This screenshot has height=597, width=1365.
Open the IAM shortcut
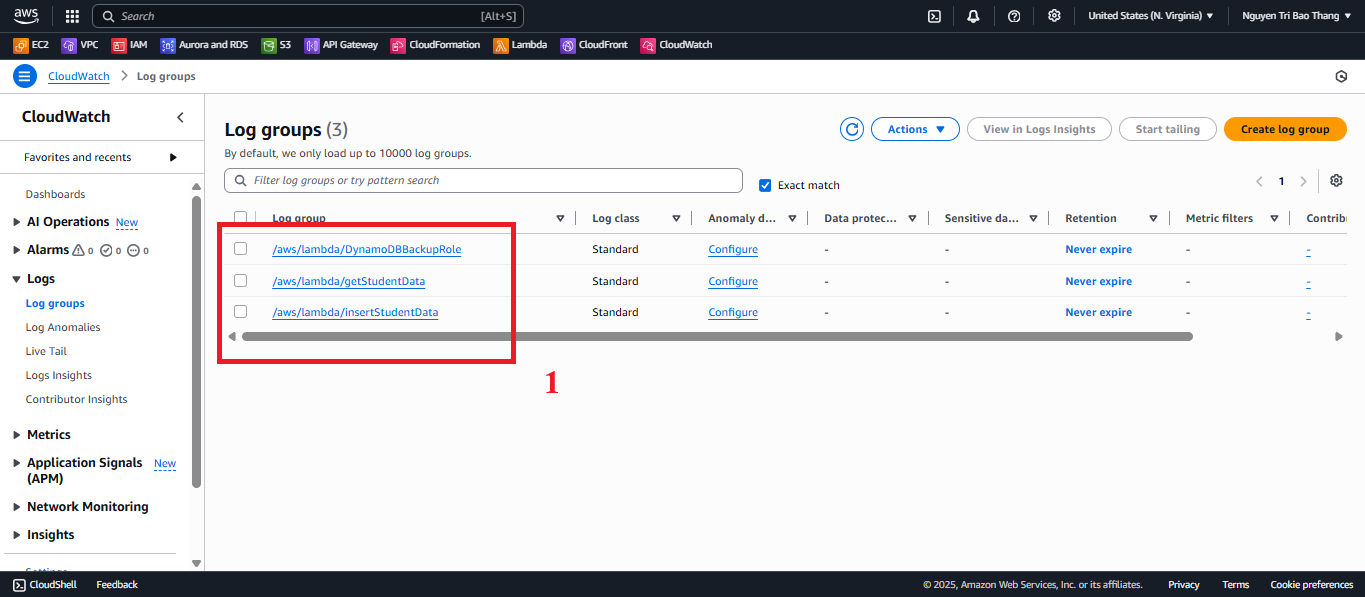point(130,45)
